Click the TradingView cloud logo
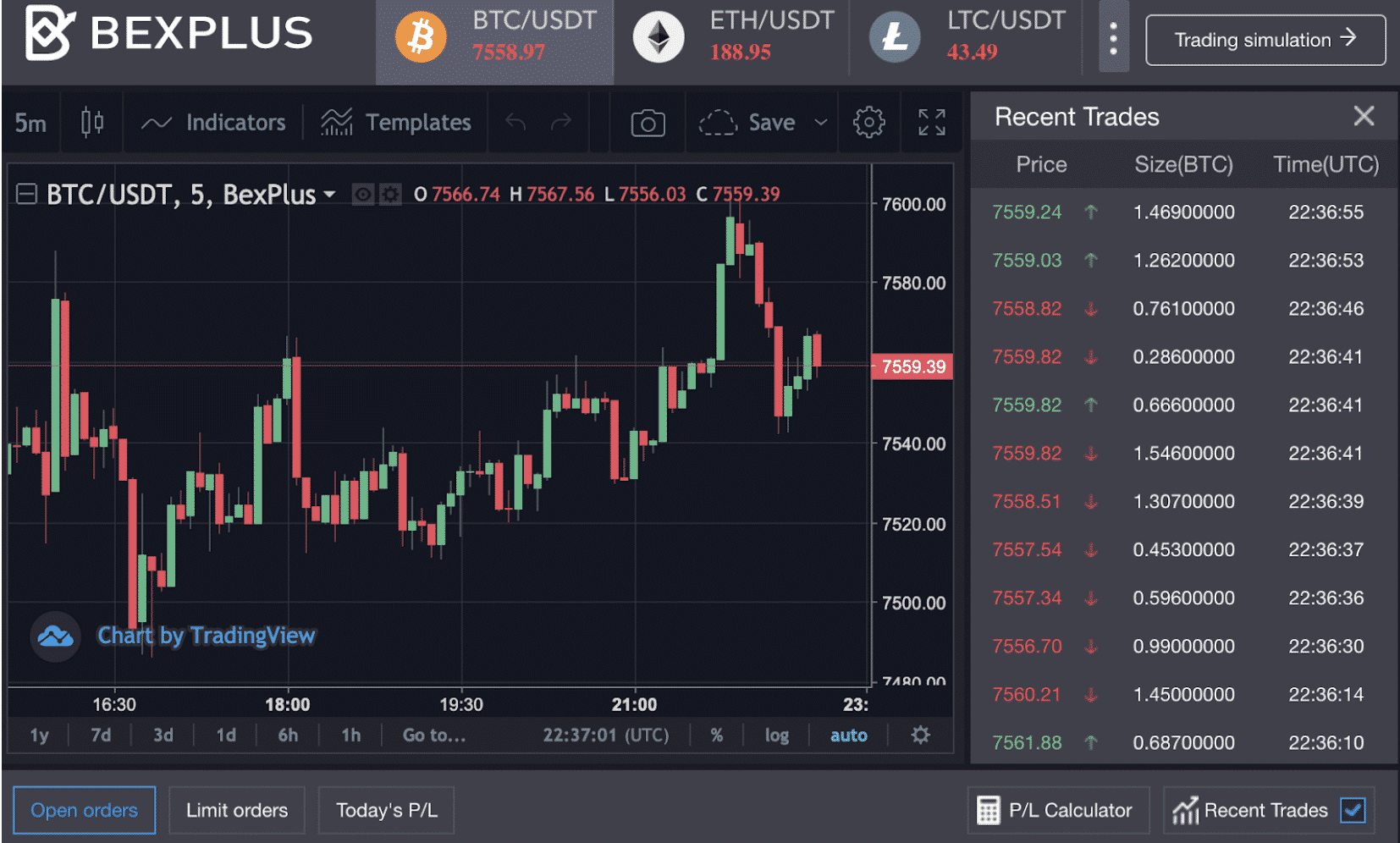Screen dimensions: 1400x843 (x=56, y=636)
